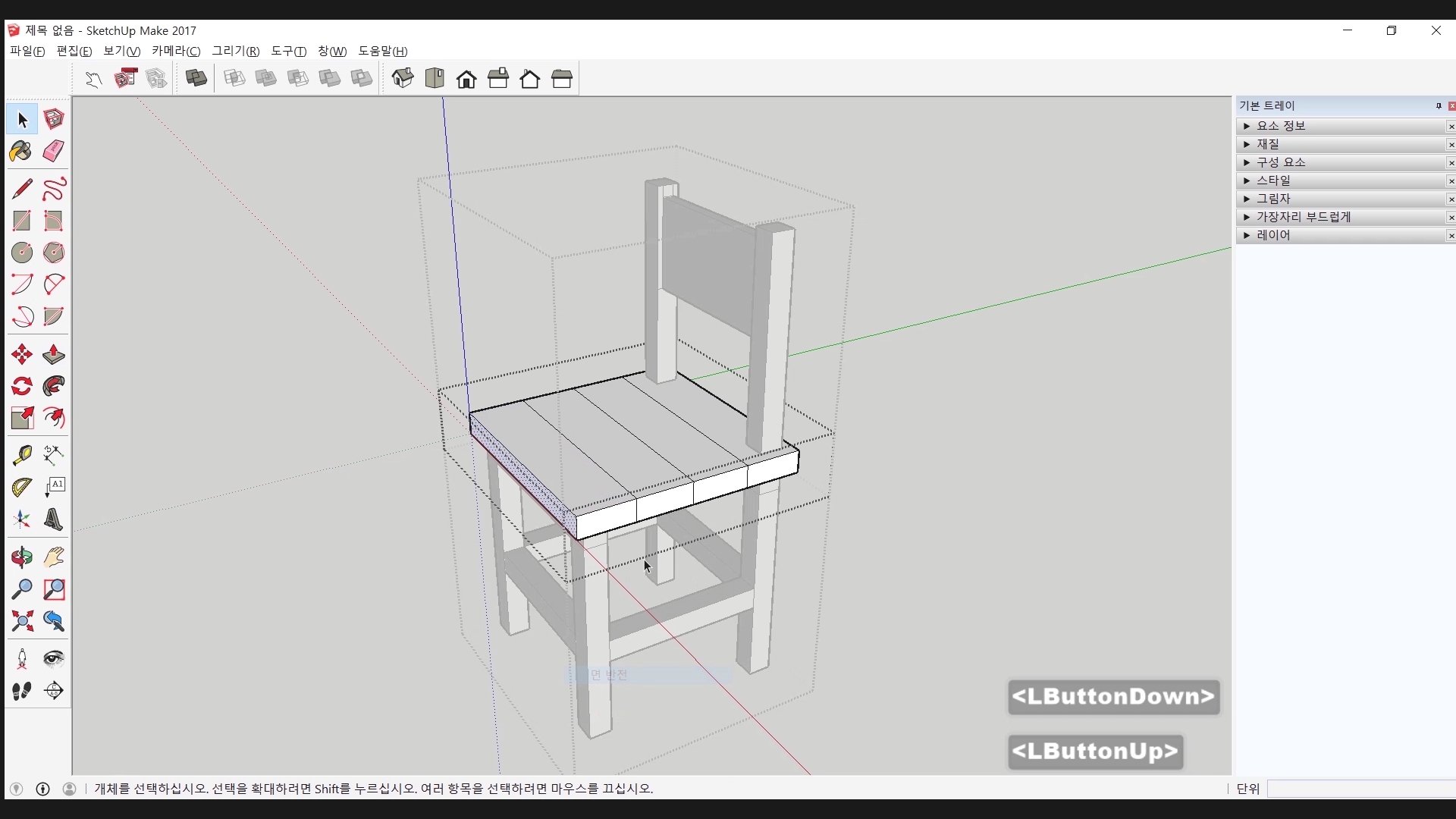Screen dimensions: 1456x819
Task: Expand the 레이어 panel
Action: tap(1247, 235)
